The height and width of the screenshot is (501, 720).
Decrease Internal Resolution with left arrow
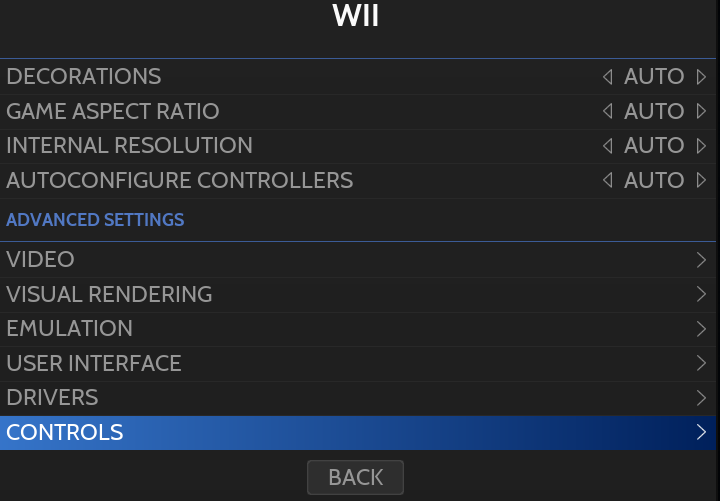point(607,146)
